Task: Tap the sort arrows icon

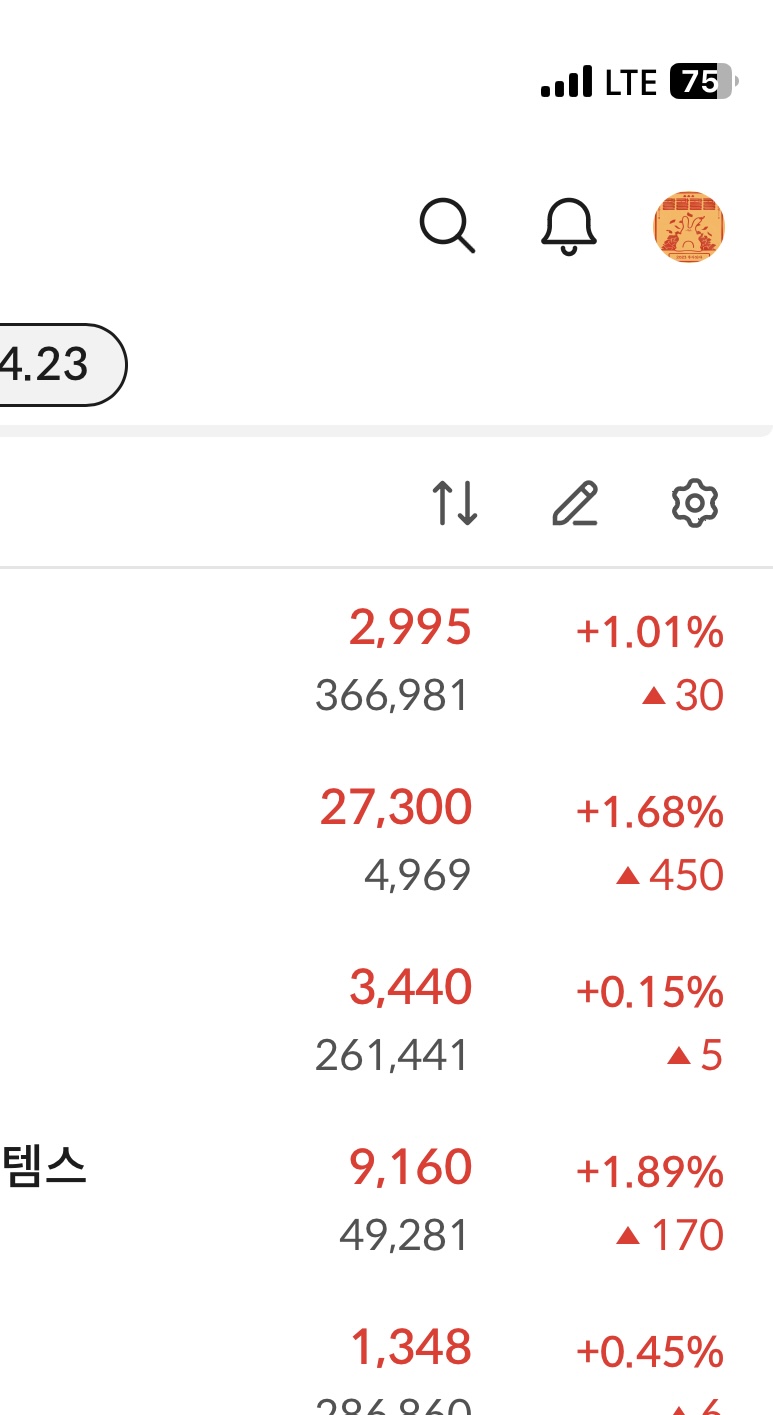Action: [x=455, y=504]
